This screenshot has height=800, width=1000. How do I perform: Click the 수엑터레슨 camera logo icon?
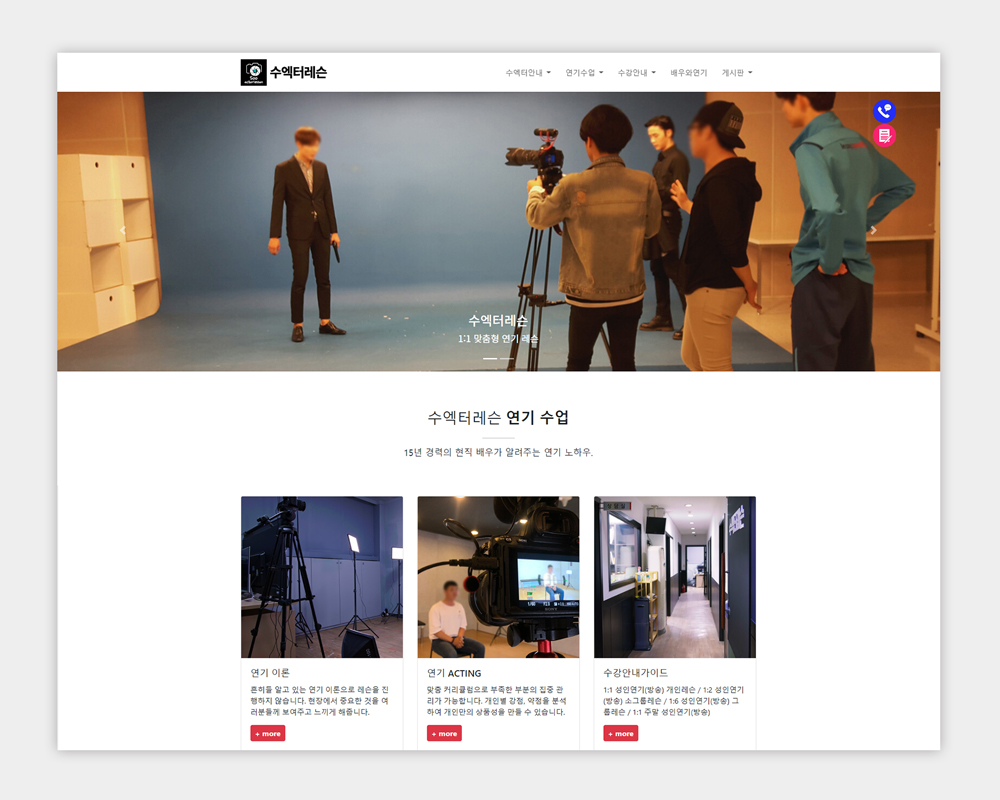(254, 72)
